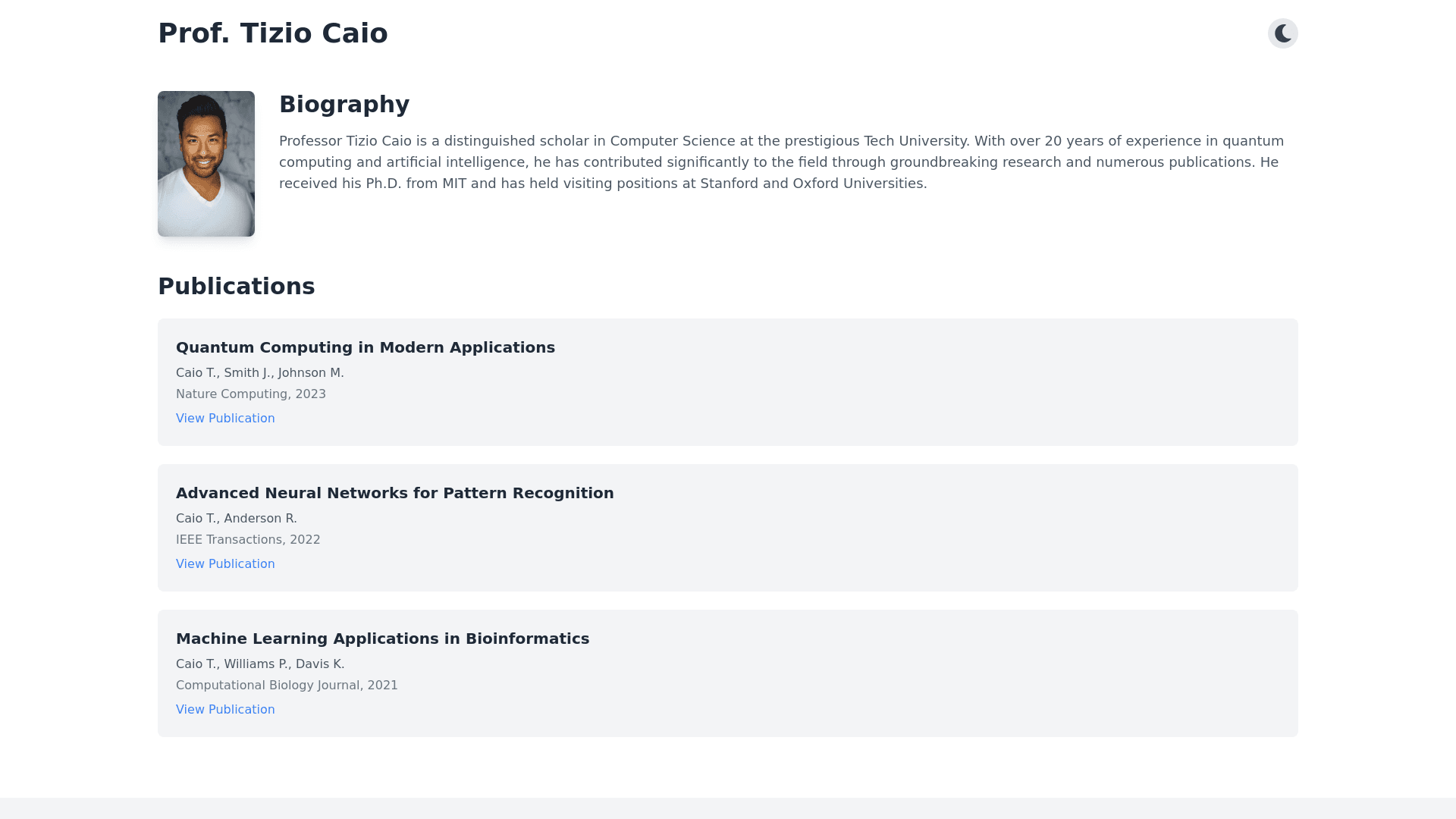Click the "IEEE Transactions, 2022" journal text
Image resolution: width=1456 pixels, height=819 pixels.
pyautogui.click(x=248, y=540)
